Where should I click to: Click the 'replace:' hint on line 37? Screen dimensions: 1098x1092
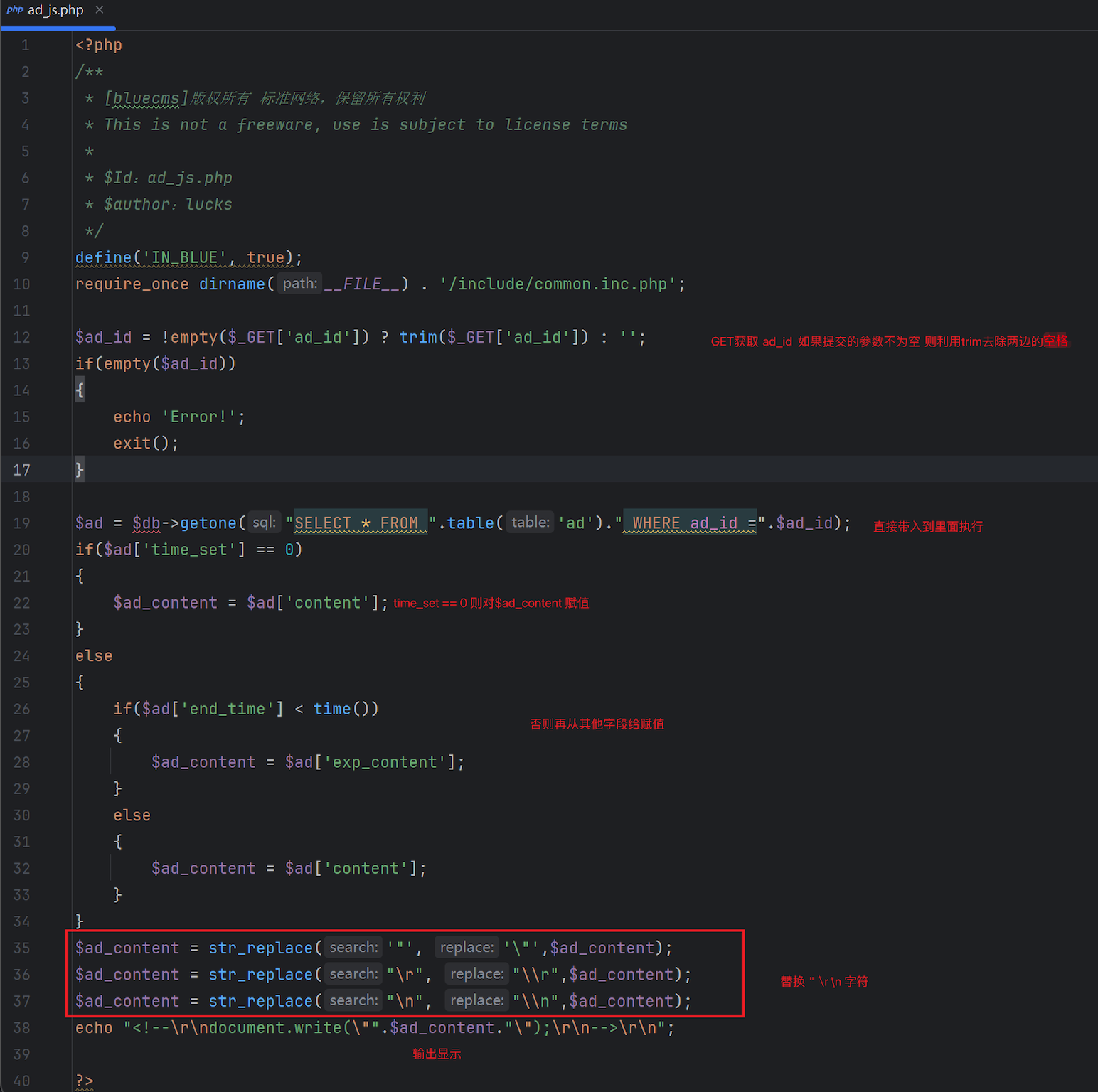click(477, 1000)
